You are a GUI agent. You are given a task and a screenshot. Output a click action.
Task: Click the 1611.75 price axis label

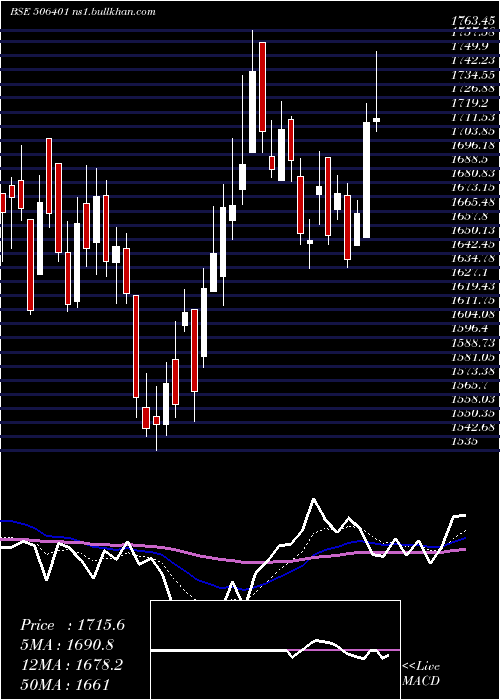pyautogui.click(x=472, y=300)
